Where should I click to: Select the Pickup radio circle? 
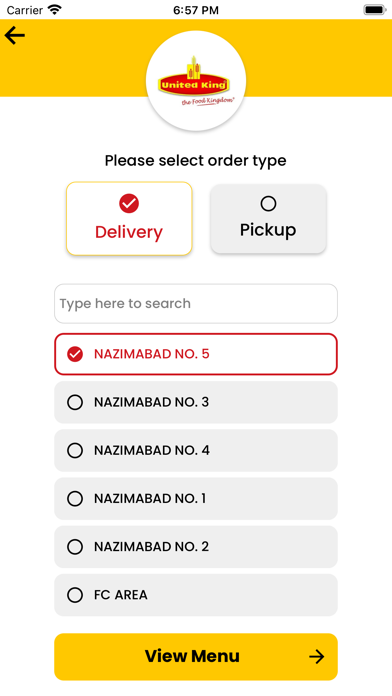pyautogui.click(x=268, y=204)
